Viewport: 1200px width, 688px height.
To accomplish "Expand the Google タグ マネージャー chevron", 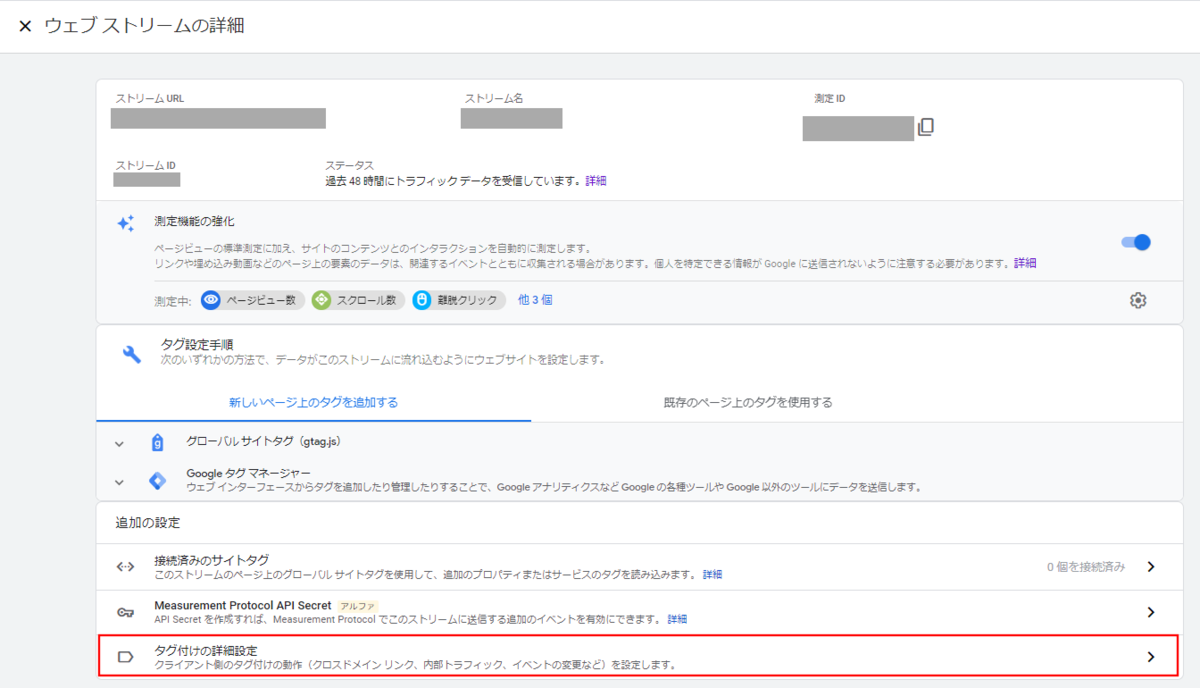I will point(119,481).
